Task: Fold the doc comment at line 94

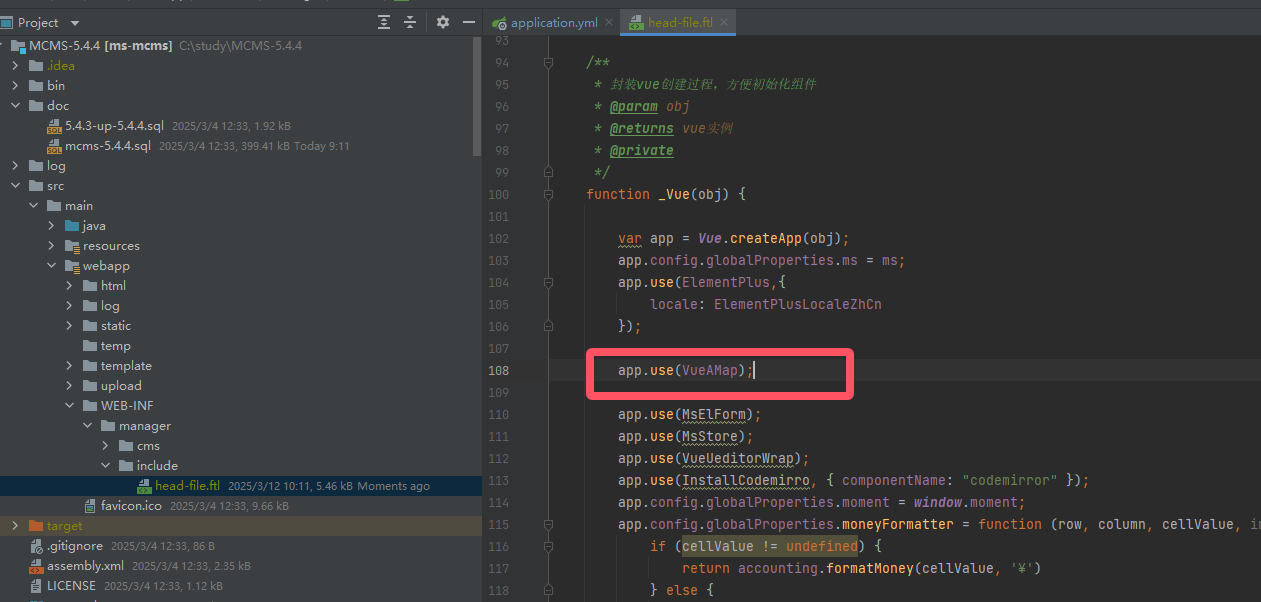Action: pos(548,62)
